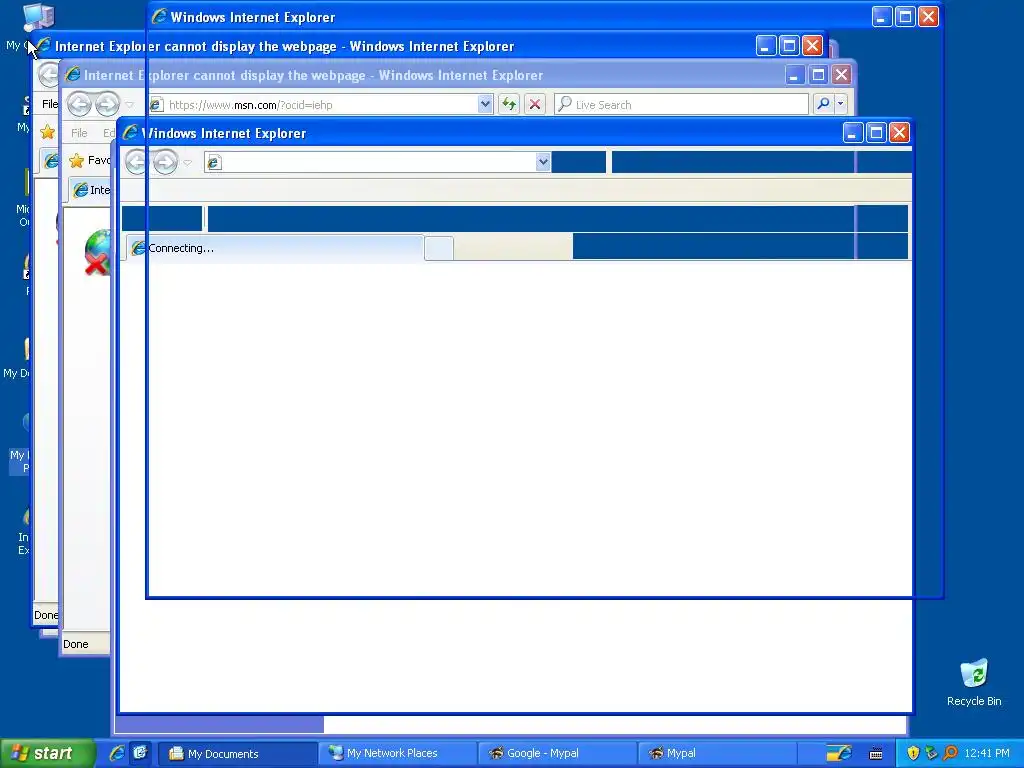The image size is (1024, 768).
Task: Click the Back arrow in the rearmost error window
Action: coord(48,75)
